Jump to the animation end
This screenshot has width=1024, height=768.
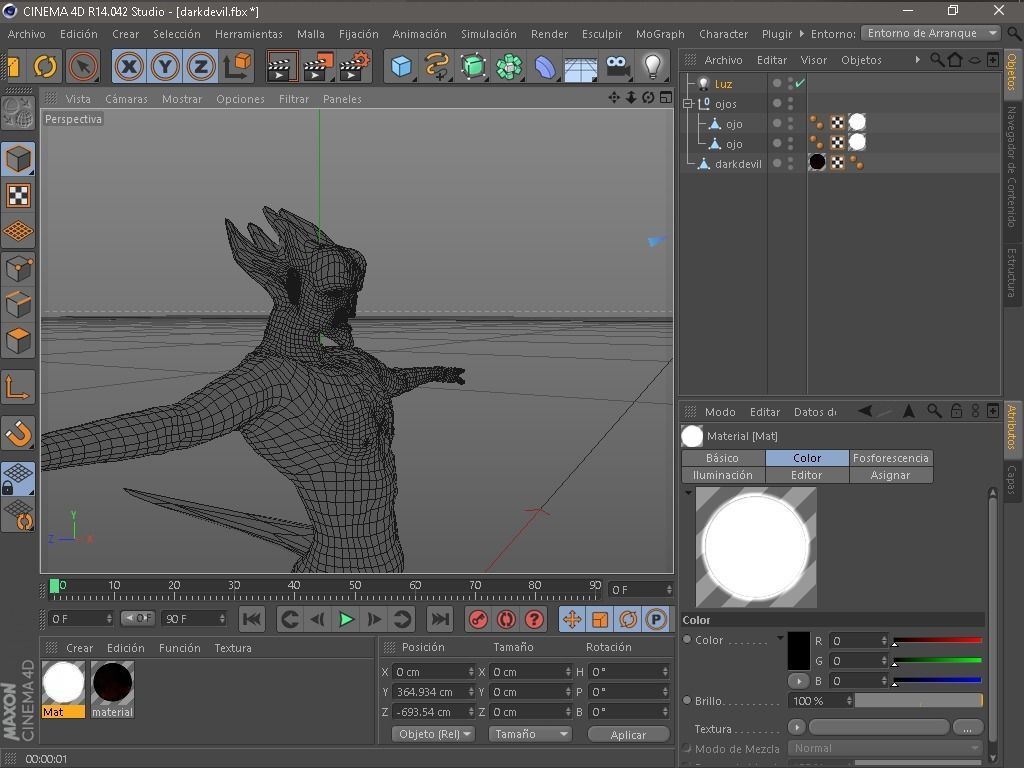click(440, 619)
